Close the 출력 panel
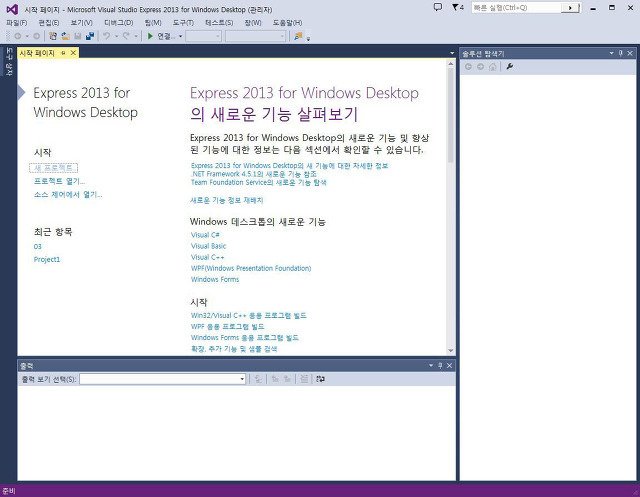The height and width of the screenshot is (497, 640). tap(449, 366)
